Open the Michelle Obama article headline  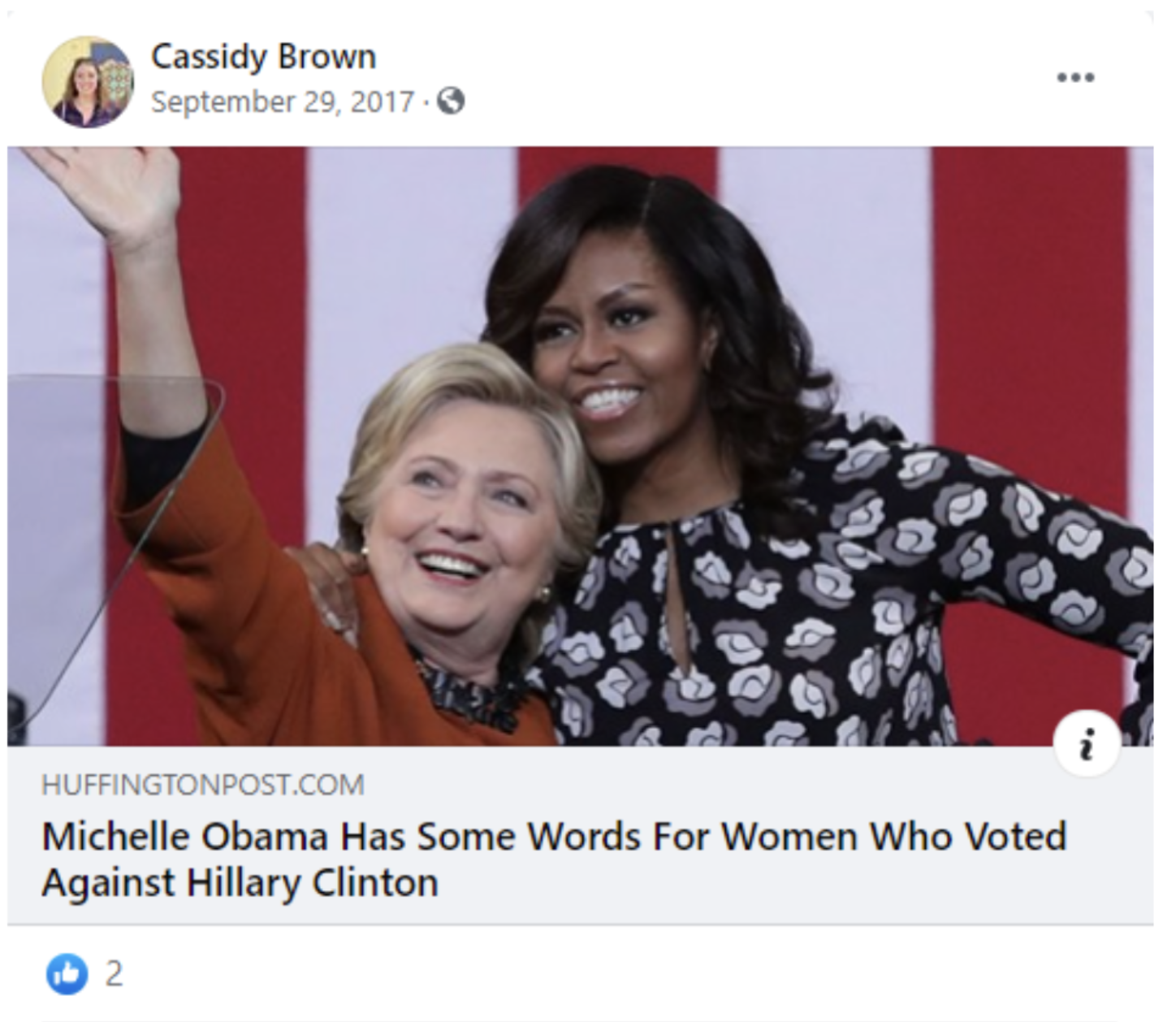click(x=554, y=859)
